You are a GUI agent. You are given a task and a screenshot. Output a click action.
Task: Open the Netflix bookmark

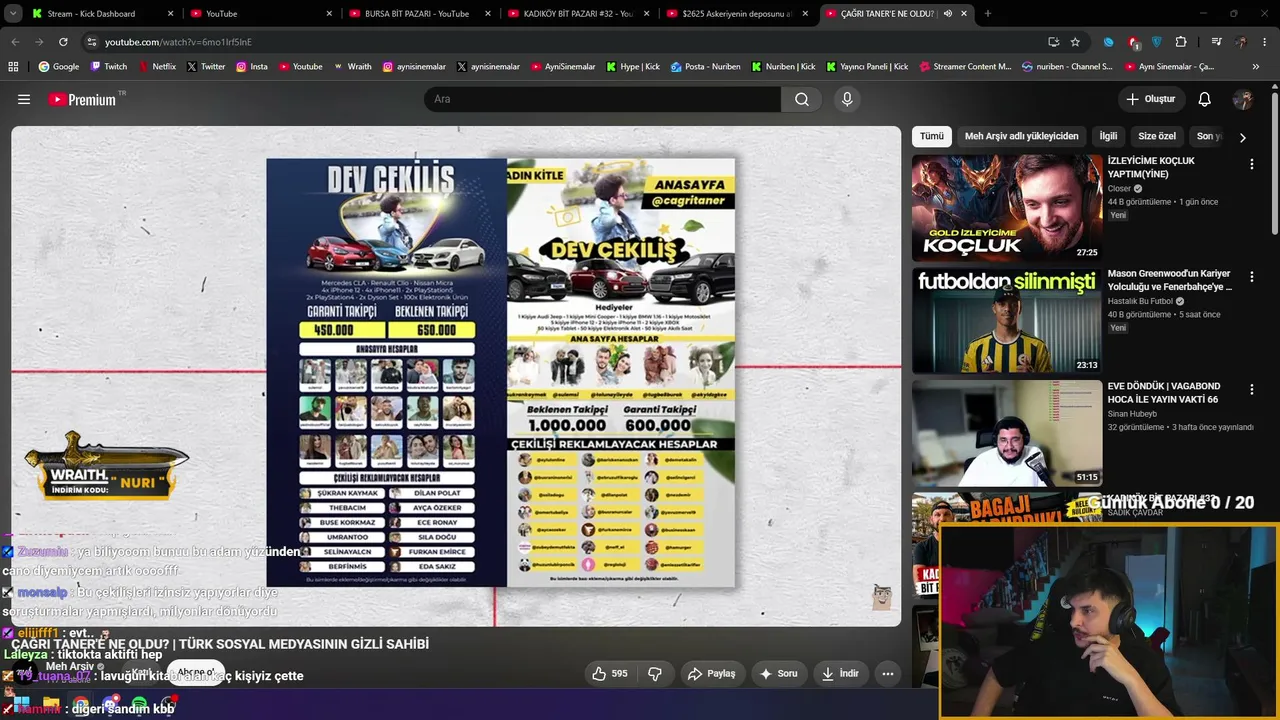pos(156,67)
